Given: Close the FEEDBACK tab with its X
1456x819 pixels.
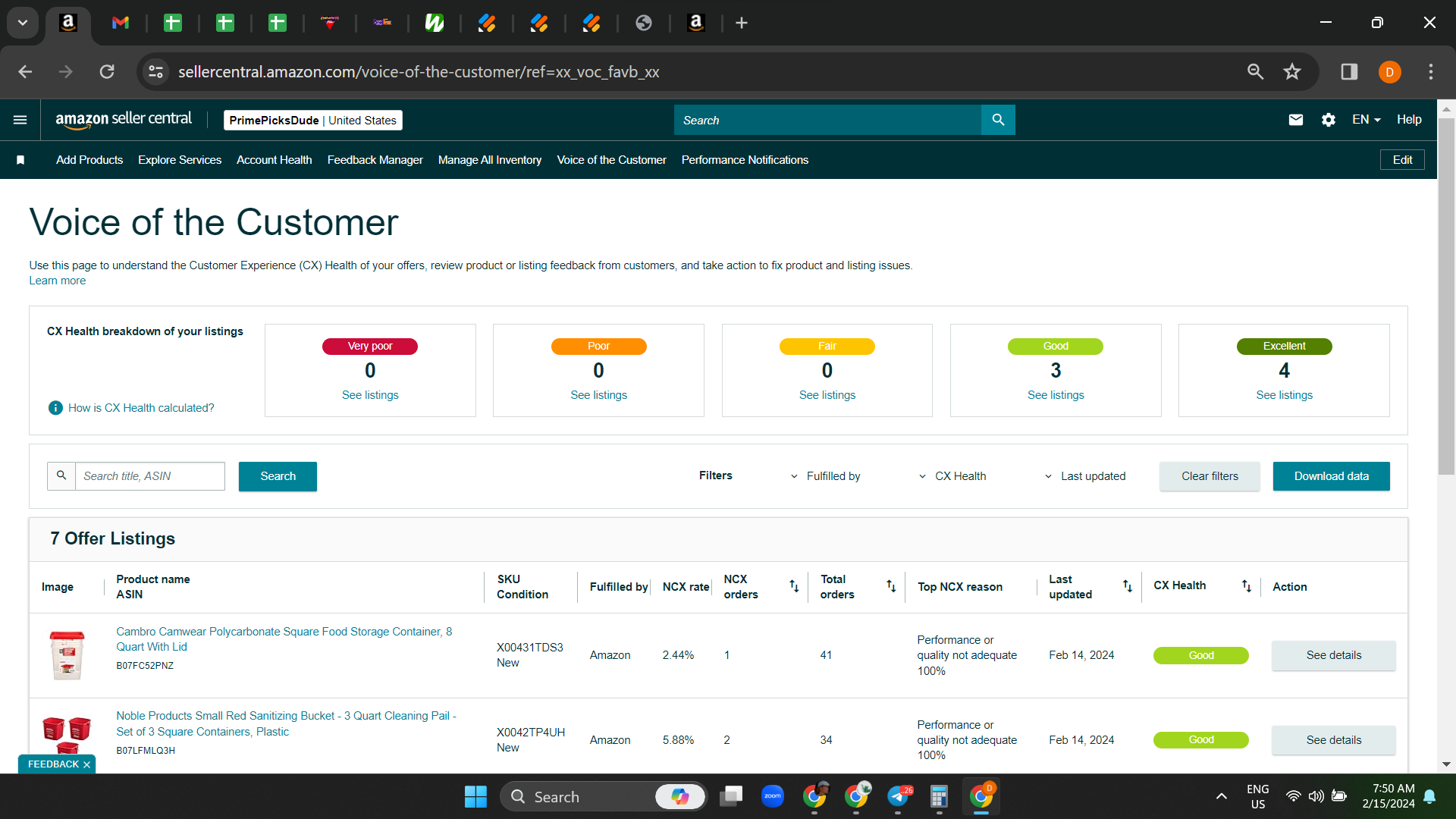Looking at the screenshot, I should 86,764.
